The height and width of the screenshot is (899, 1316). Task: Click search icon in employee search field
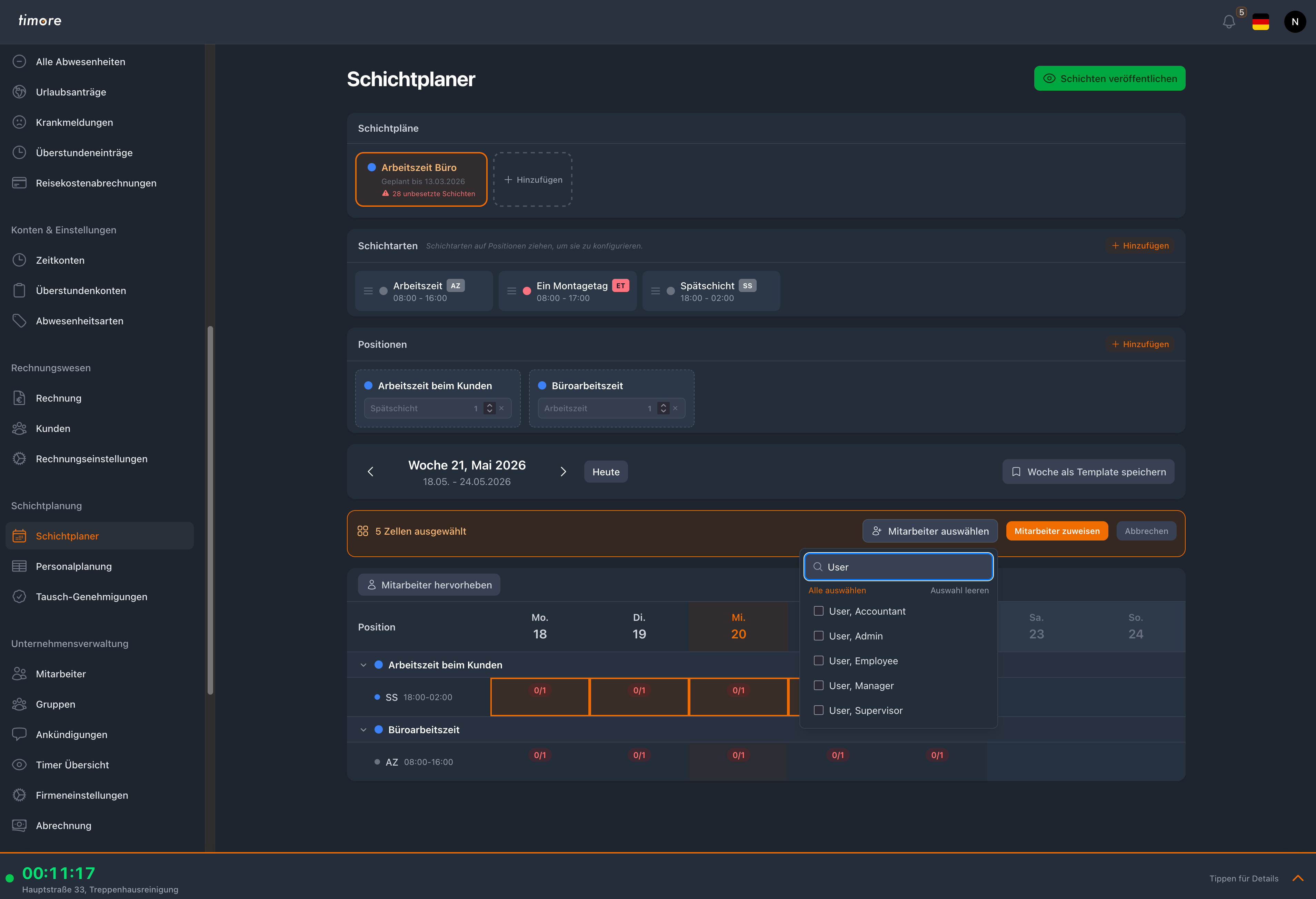[818, 567]
